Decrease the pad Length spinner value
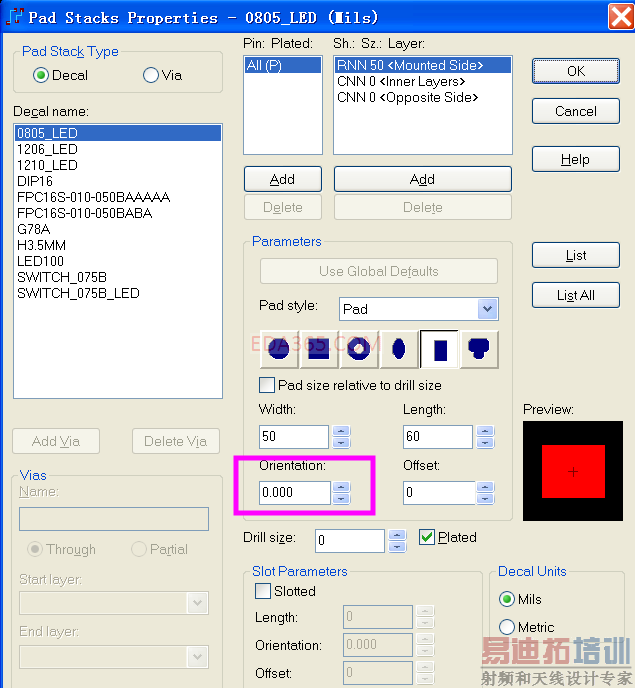The image size is (635, 688). tap(485, 442)
